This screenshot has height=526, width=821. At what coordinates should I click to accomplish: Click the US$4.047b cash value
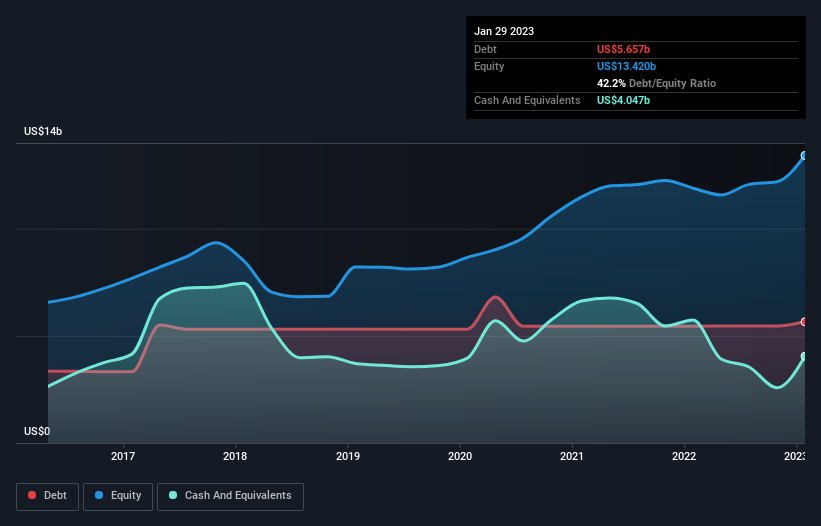click(x=623, y=100)
